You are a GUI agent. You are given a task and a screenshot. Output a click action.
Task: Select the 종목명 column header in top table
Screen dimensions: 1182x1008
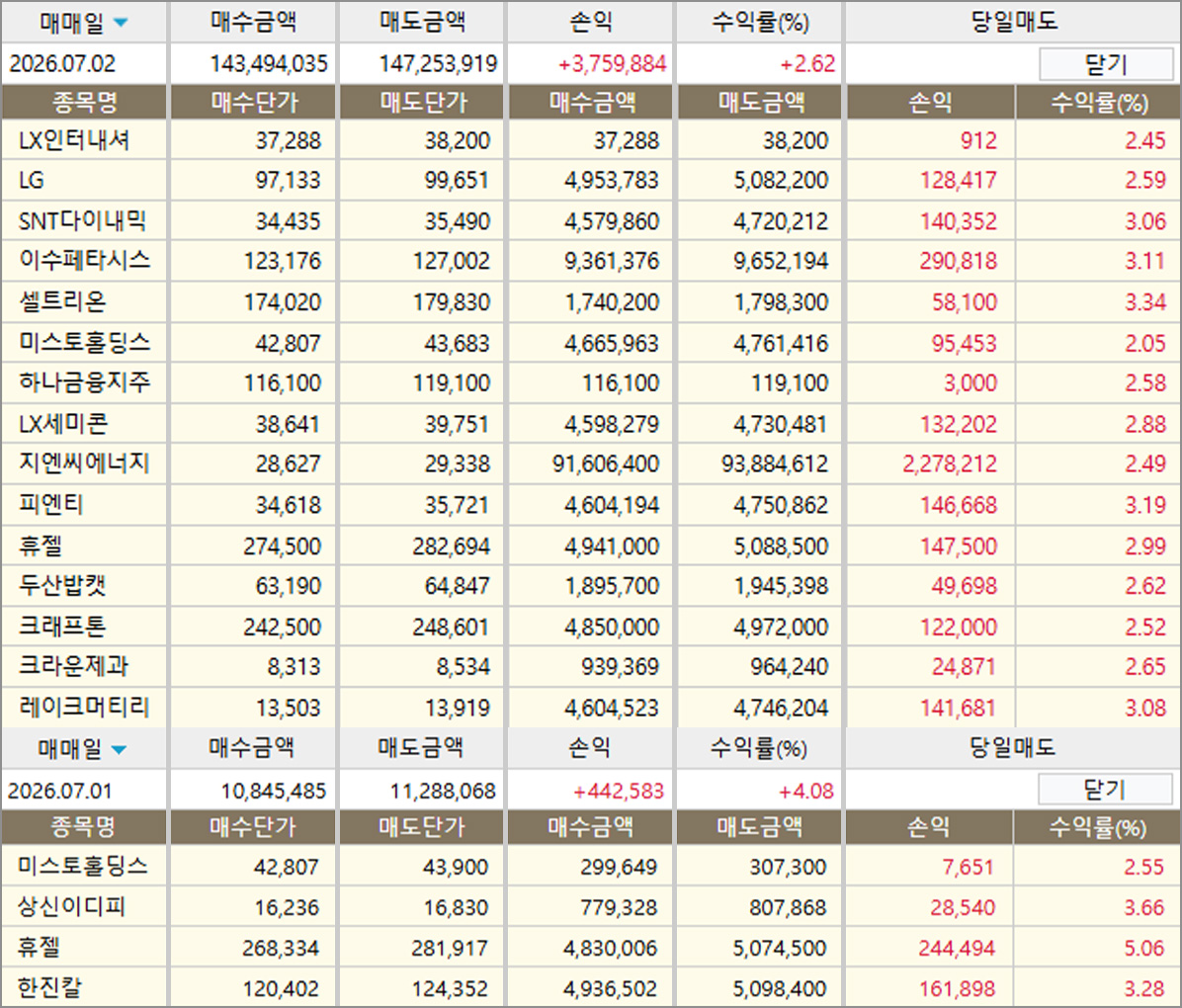coord(84,102)
